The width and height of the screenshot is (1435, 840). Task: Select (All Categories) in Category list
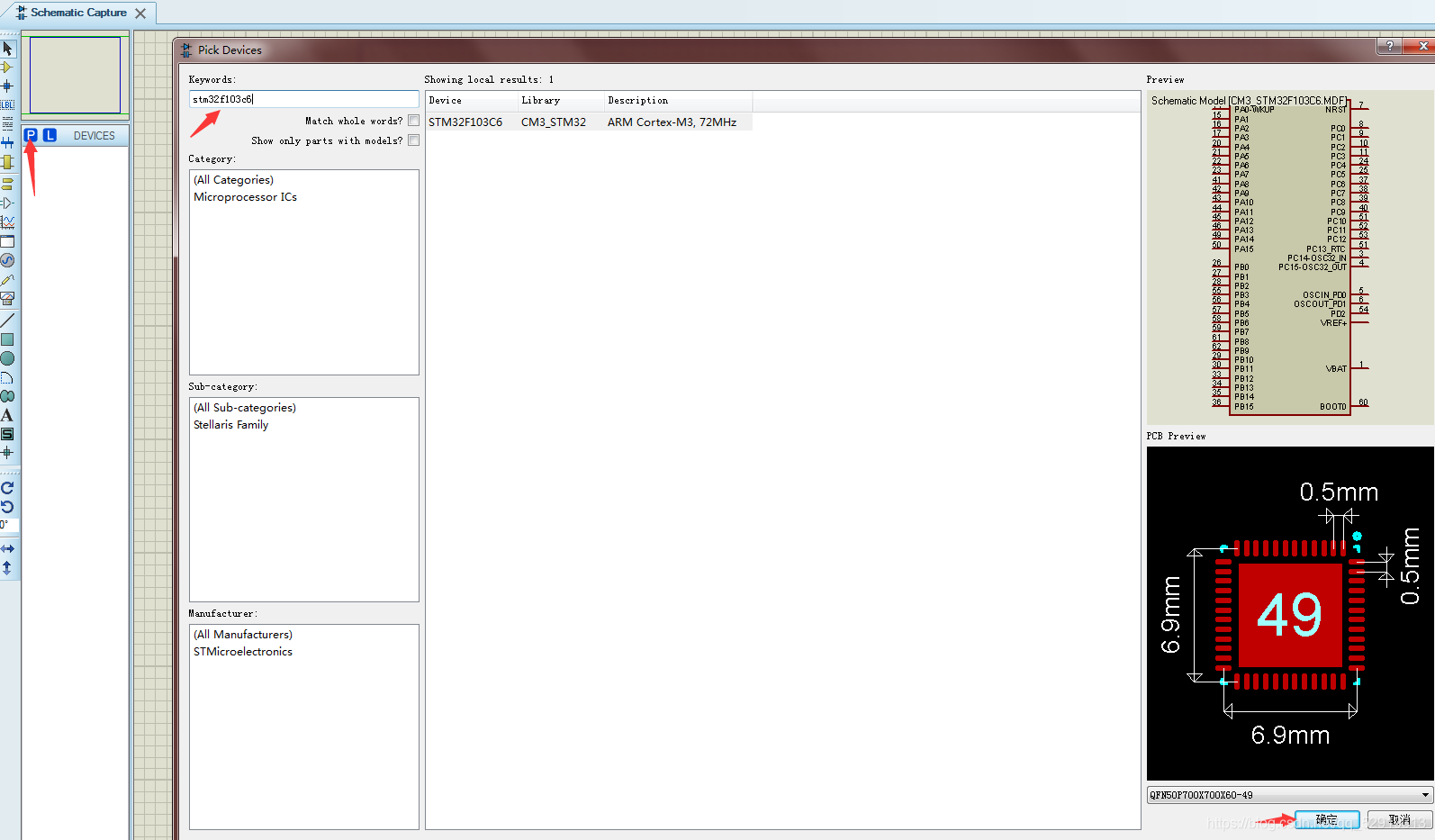coord(234,180)
